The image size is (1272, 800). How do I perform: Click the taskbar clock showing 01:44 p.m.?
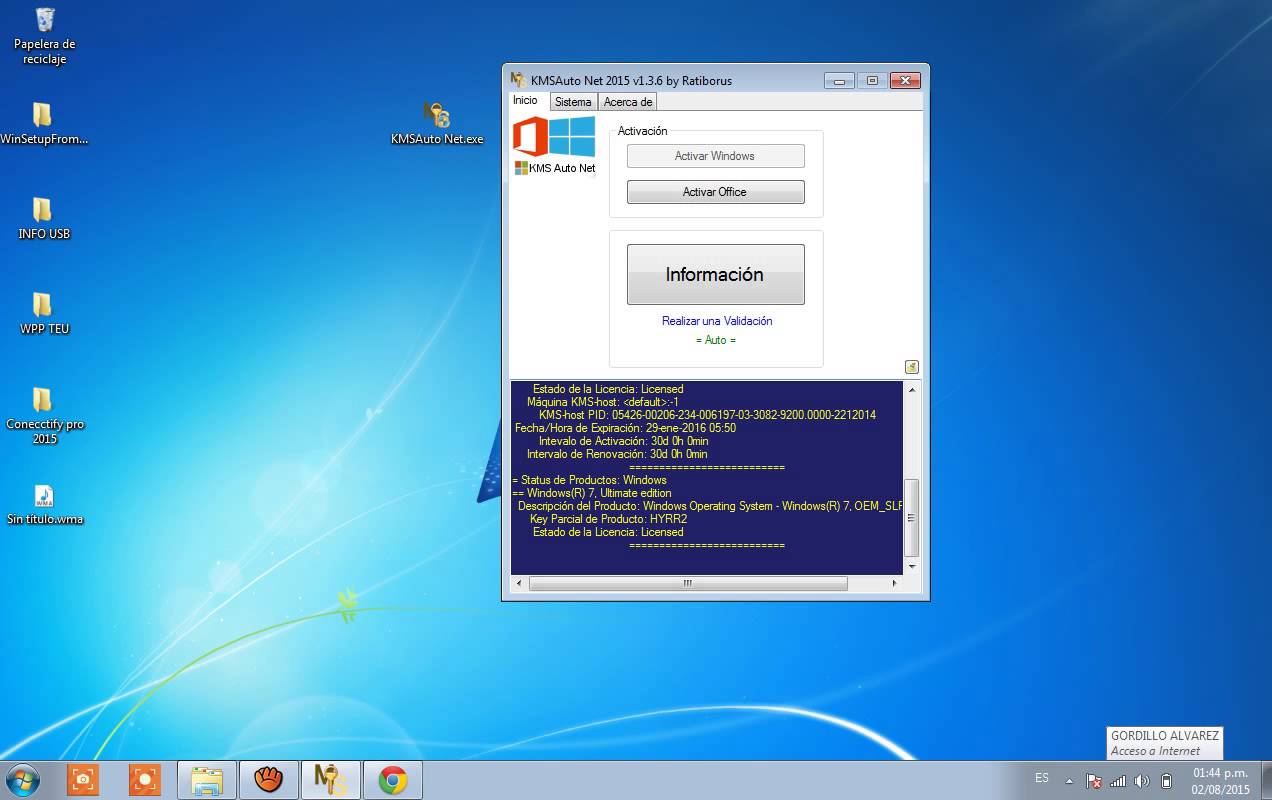click(x=1220, y=781)
